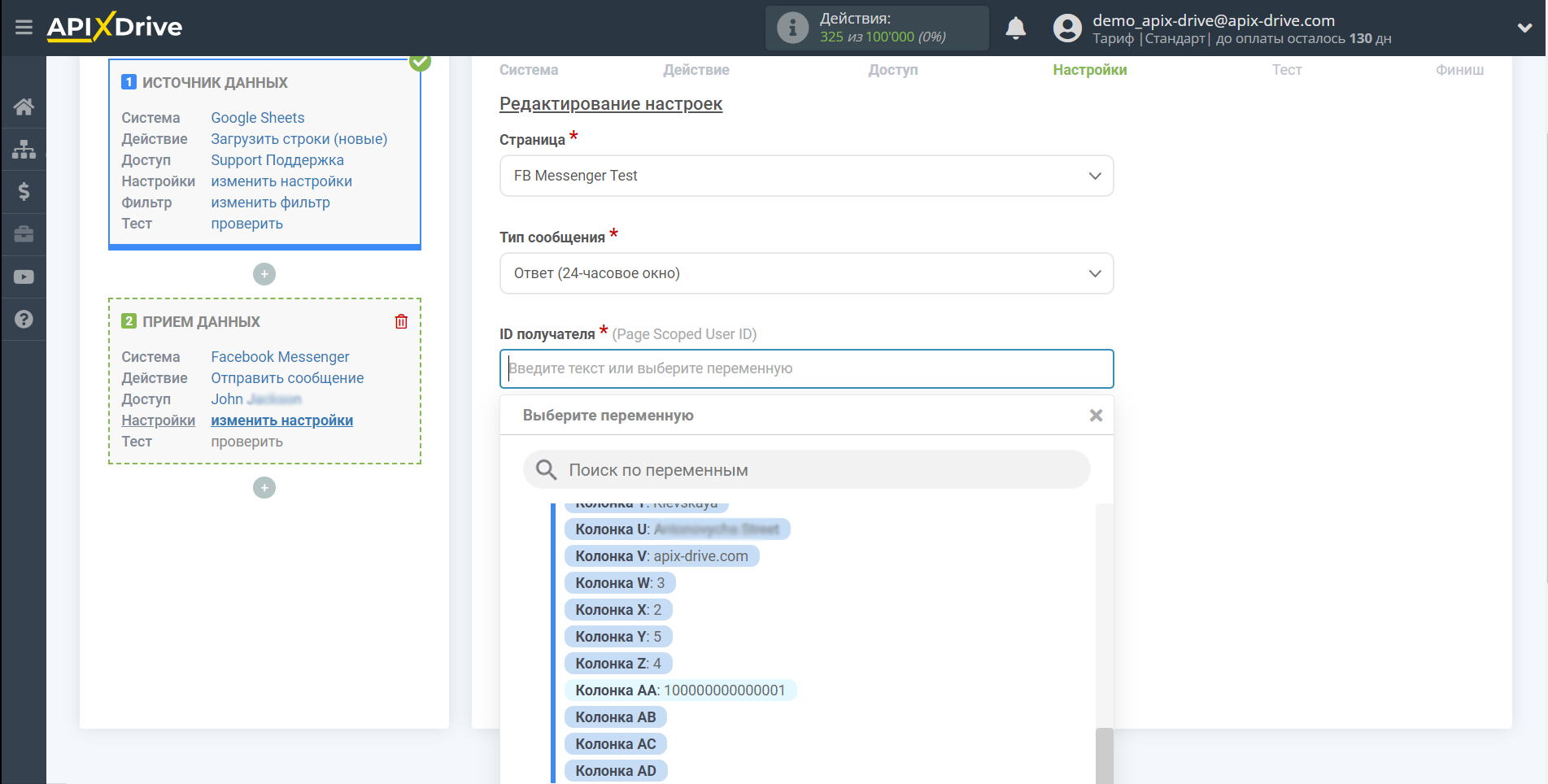The image size is (1548, 784).
Task: Open the Тип сообщения dropdown
Action: click(x=806, y=273)
